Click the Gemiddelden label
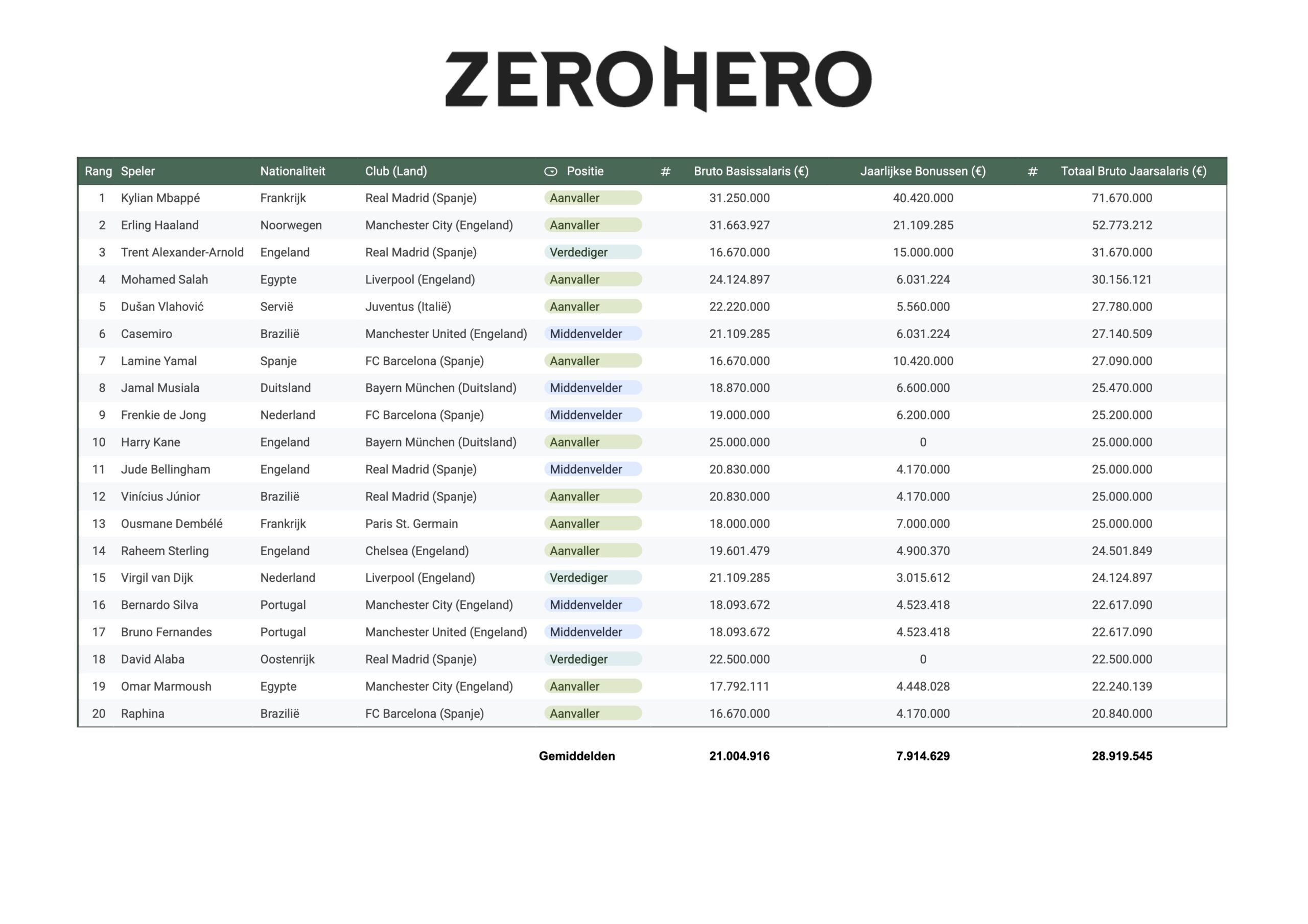This screenshot has width=1308, height=924. [576, 756]
